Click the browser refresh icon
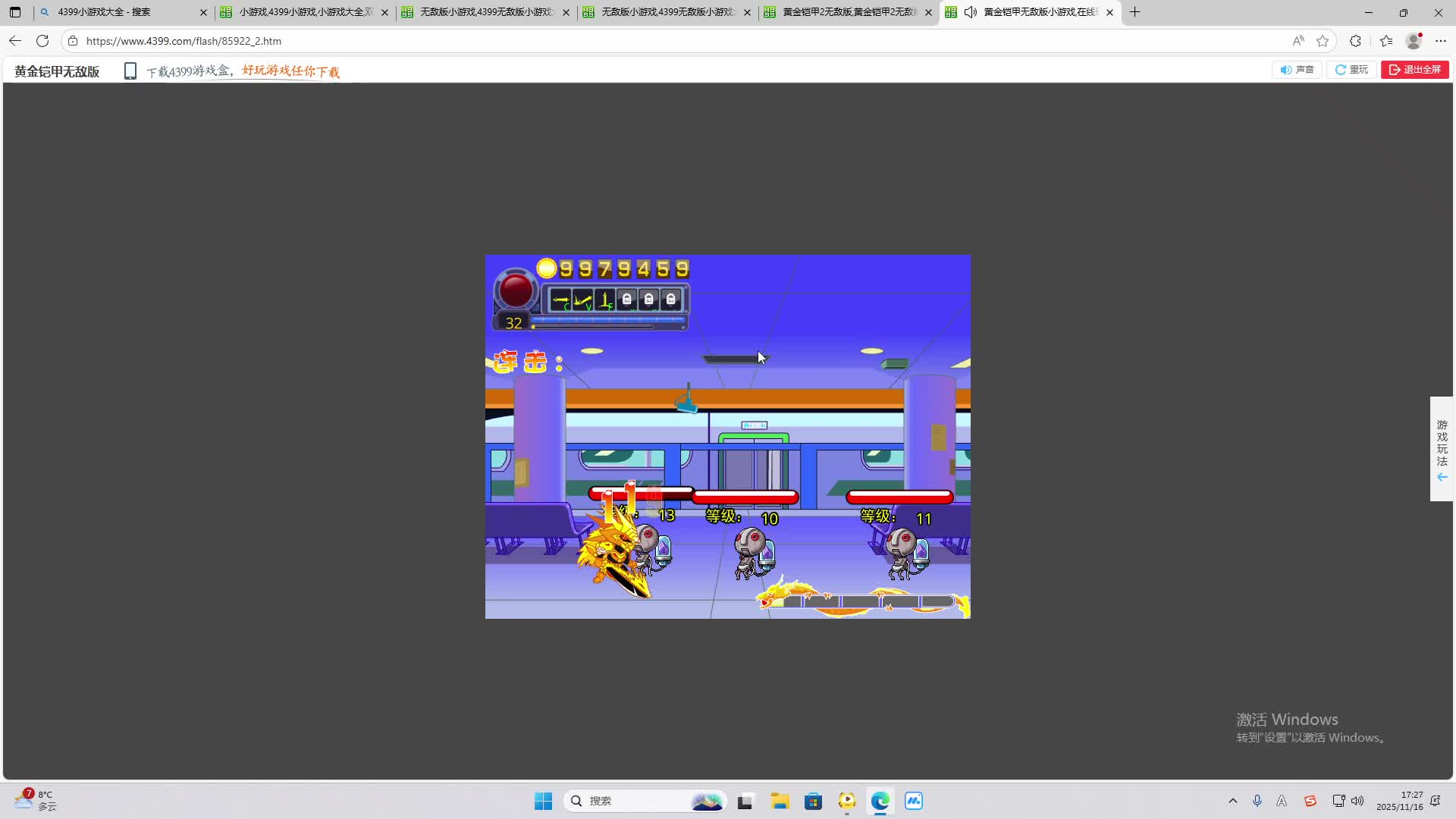1456x819 pixels. click(x=42, y=41)
